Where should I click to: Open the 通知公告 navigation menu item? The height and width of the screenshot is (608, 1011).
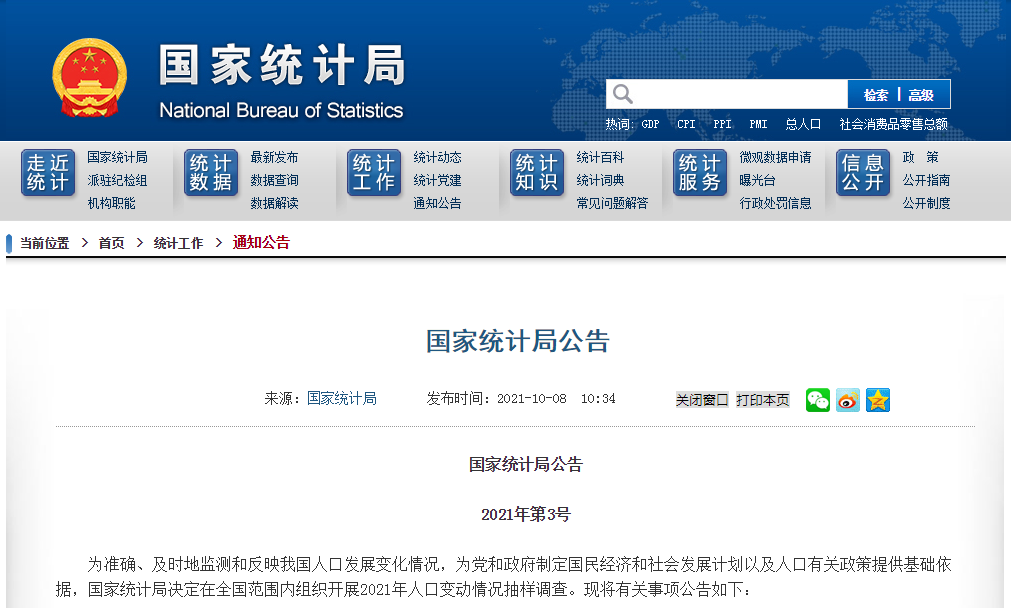pos(437,203)
